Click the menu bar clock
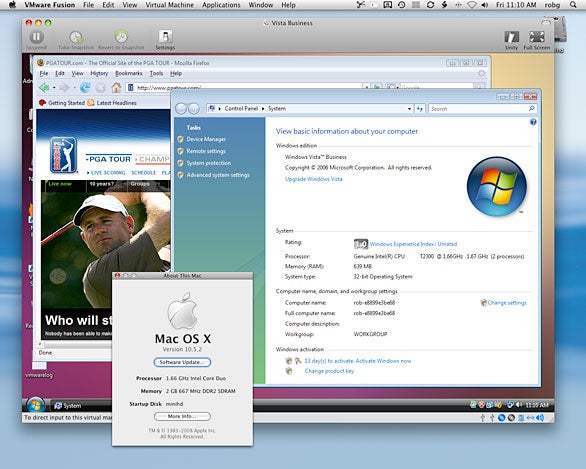 pyautogui.click(x=516, y=5)
